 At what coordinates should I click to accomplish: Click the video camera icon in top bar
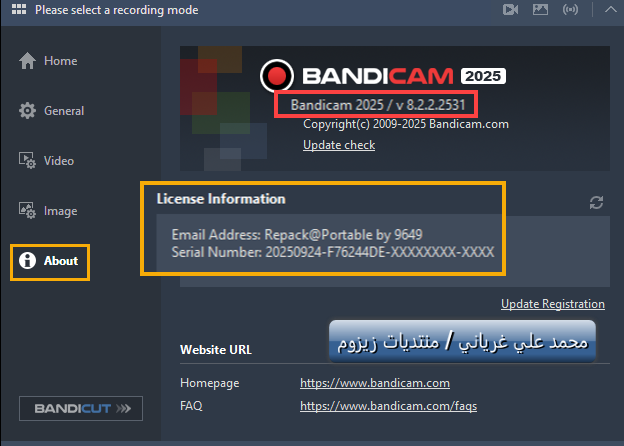coord(510,10)
